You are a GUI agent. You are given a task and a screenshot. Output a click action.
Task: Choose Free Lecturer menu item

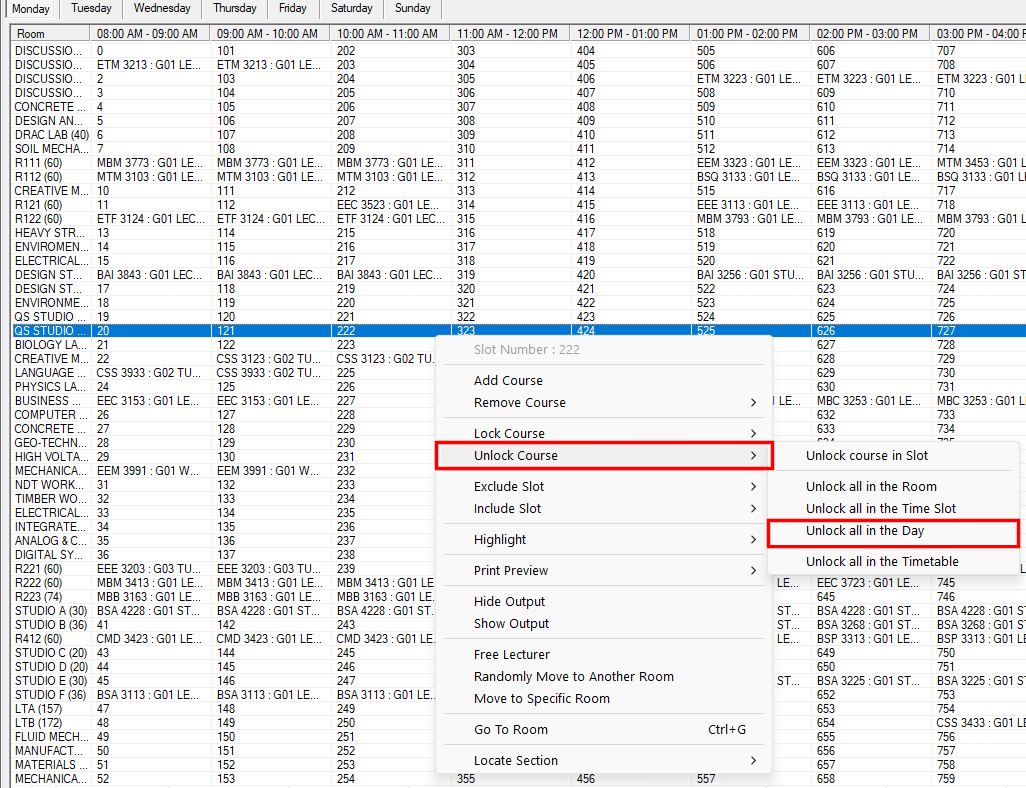(512, 654)
